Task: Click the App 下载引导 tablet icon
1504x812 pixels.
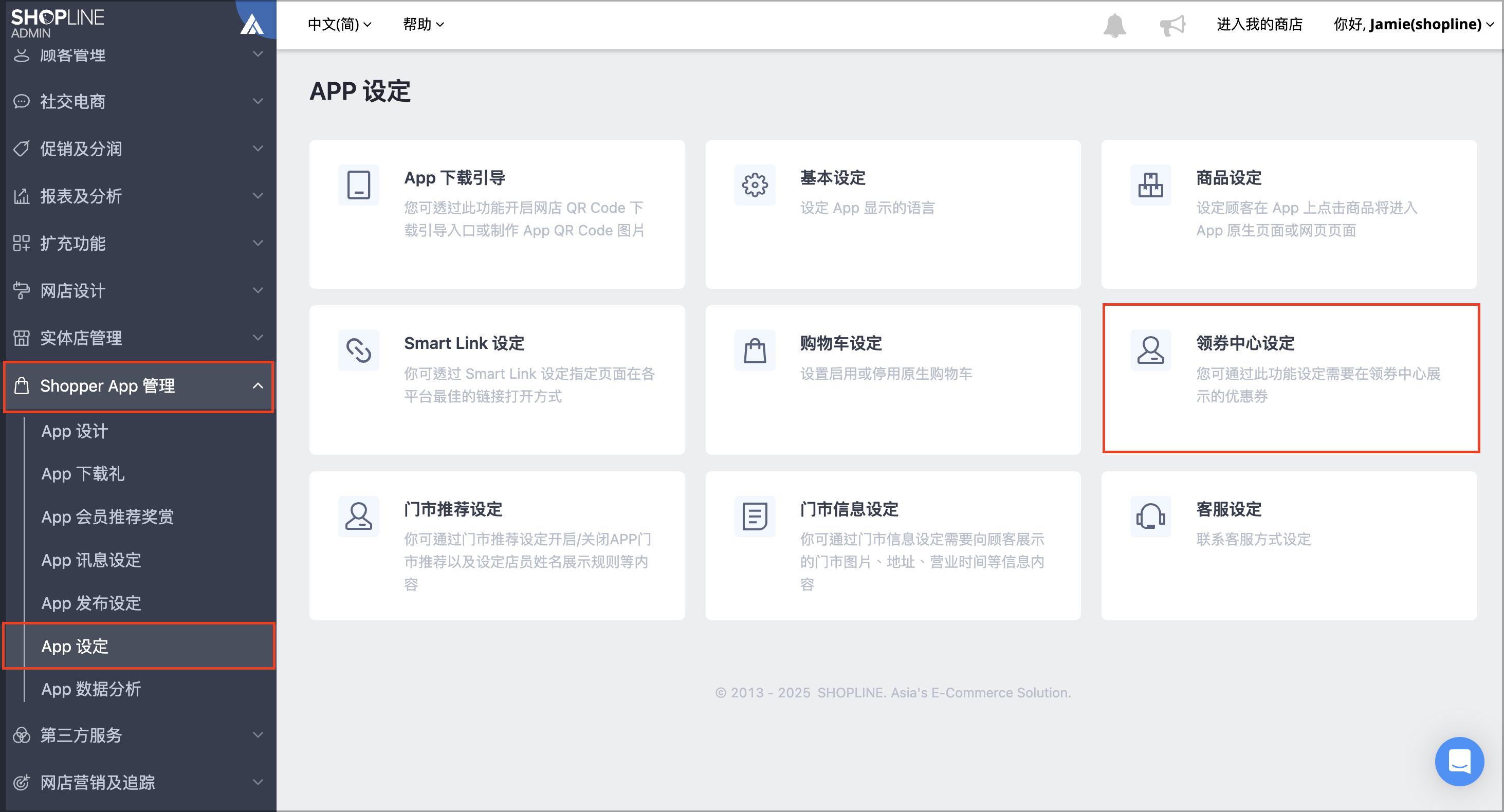Action: [358, 185]
